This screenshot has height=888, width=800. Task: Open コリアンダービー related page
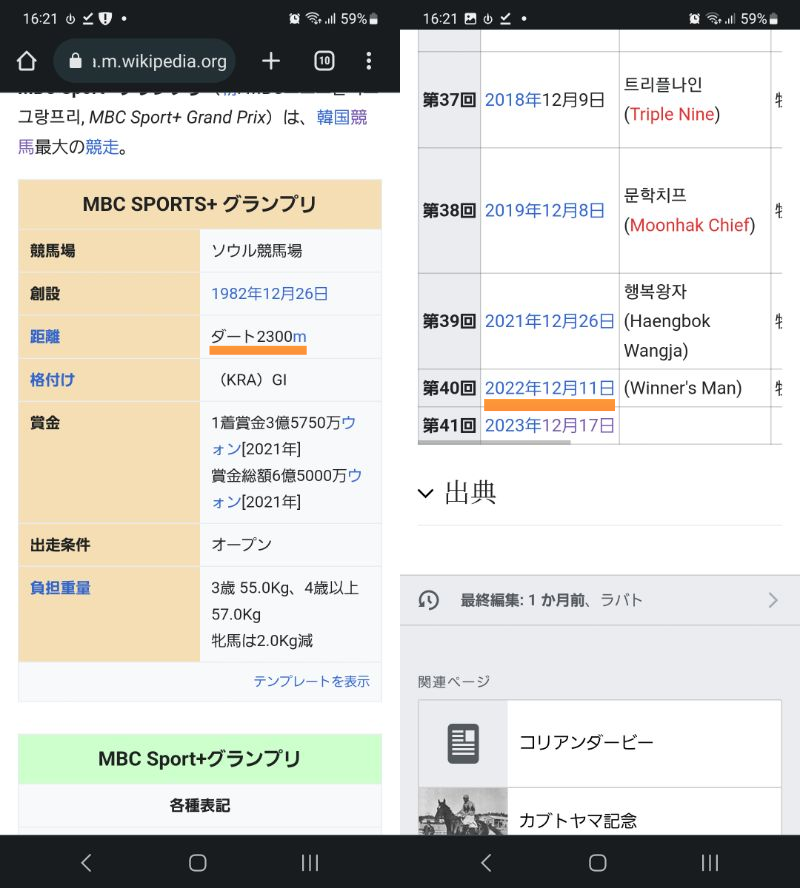coord(600,744)
